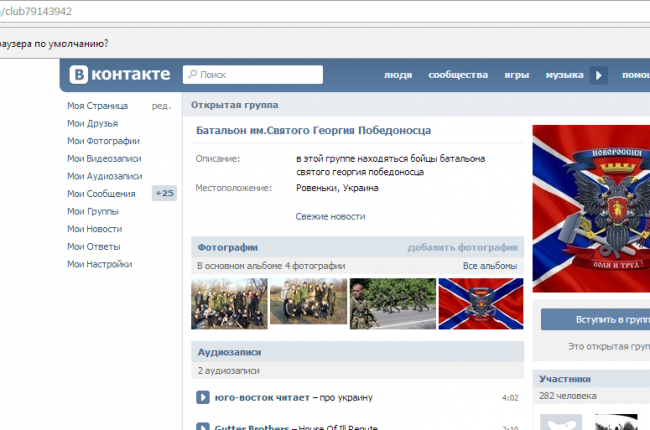Open the сообщества menu item
The width and height of the screenshot is (650, 430).
(458, 75)
